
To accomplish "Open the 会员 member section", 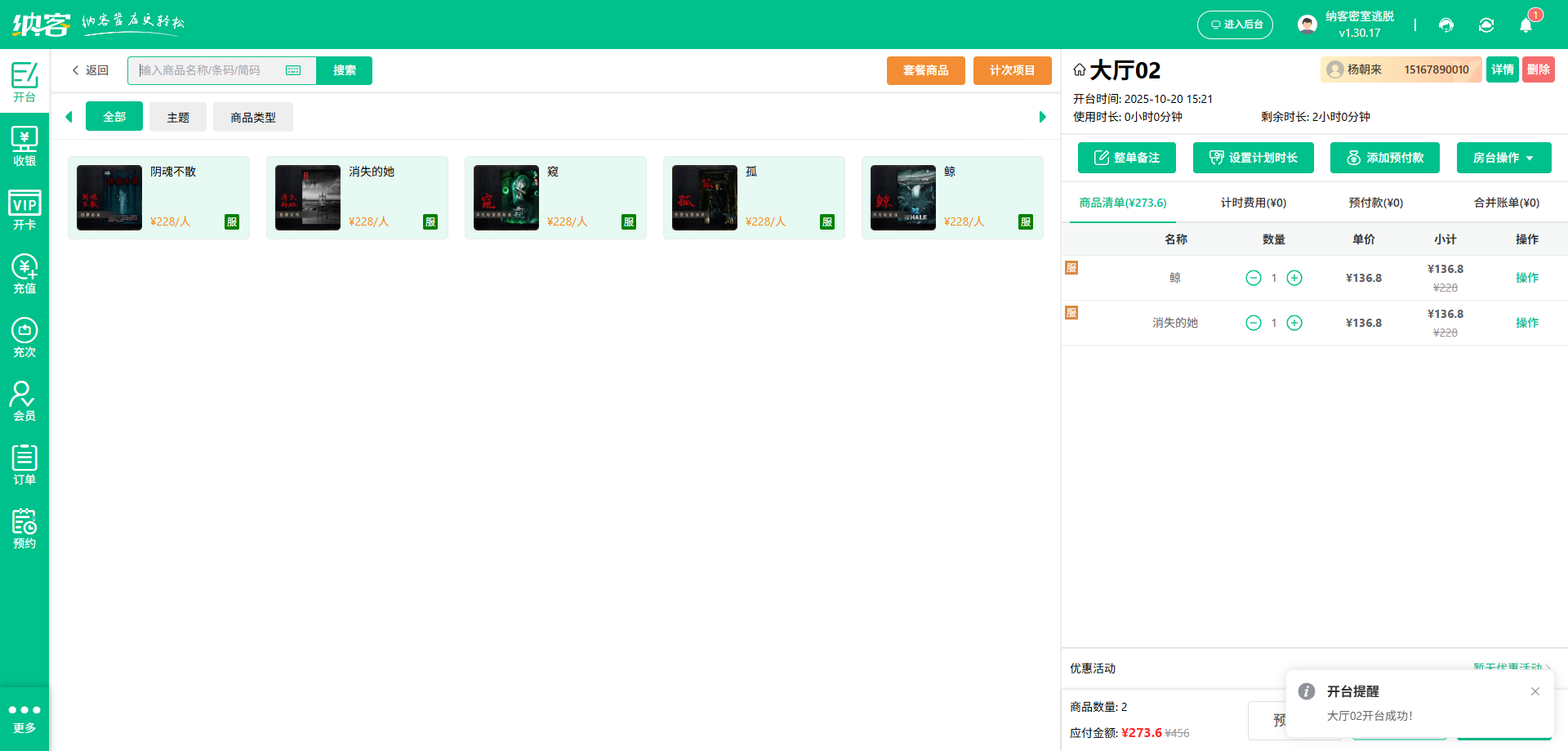I will [x=24, y=401].
